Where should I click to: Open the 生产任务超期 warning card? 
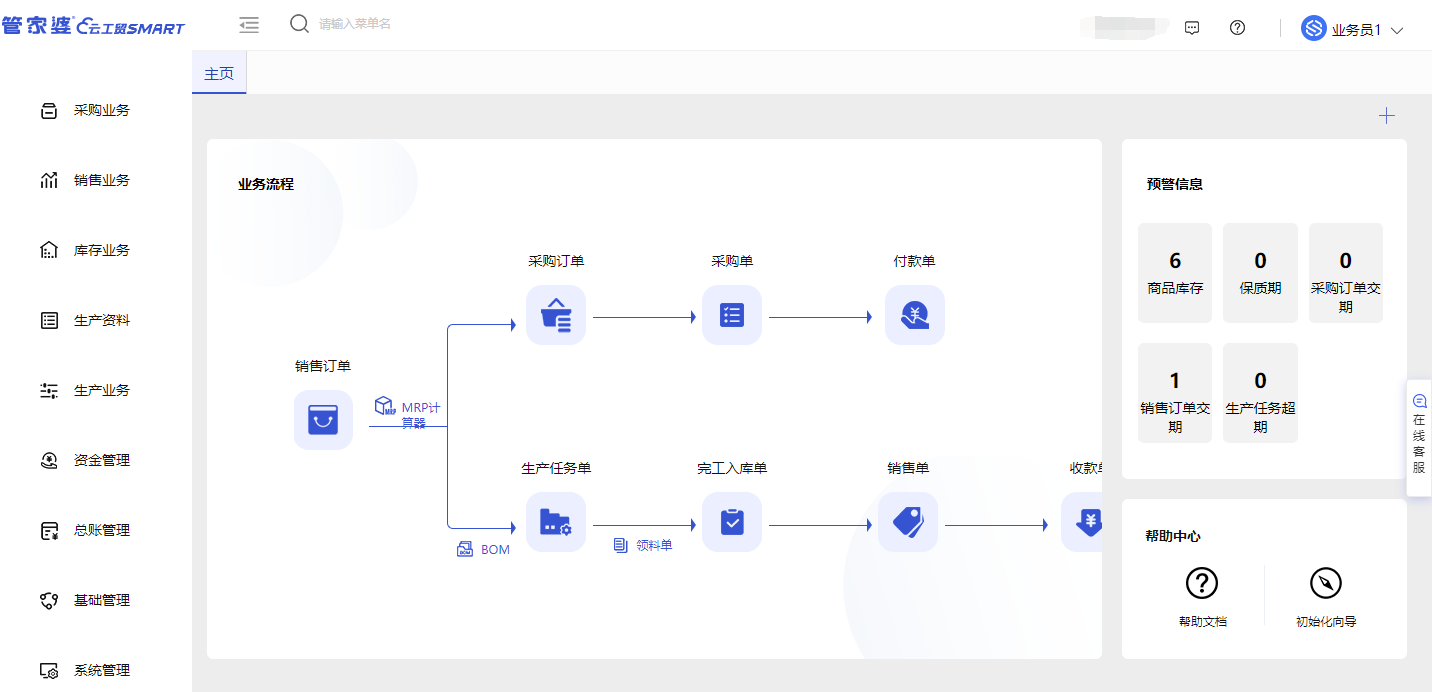coord(1260,393)
